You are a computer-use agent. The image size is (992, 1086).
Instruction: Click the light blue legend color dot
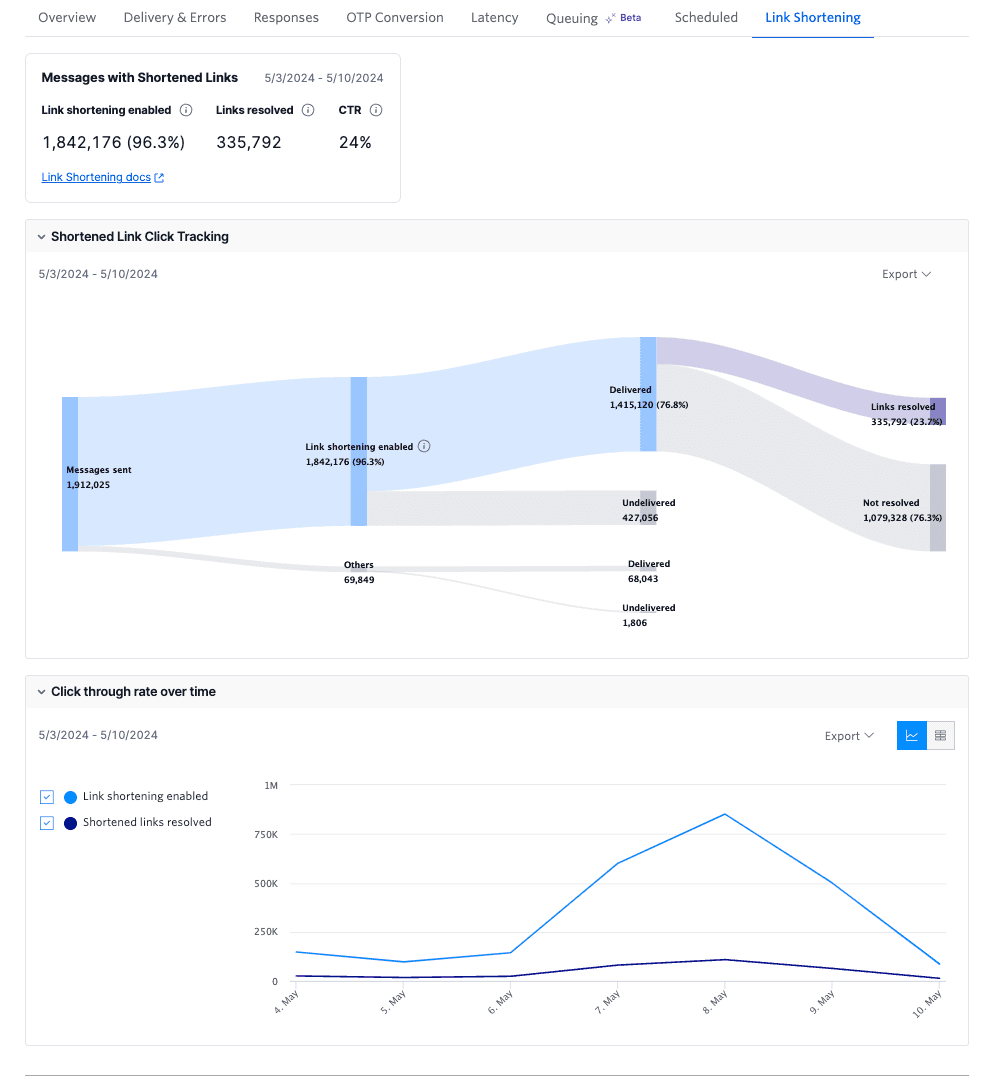69,797
